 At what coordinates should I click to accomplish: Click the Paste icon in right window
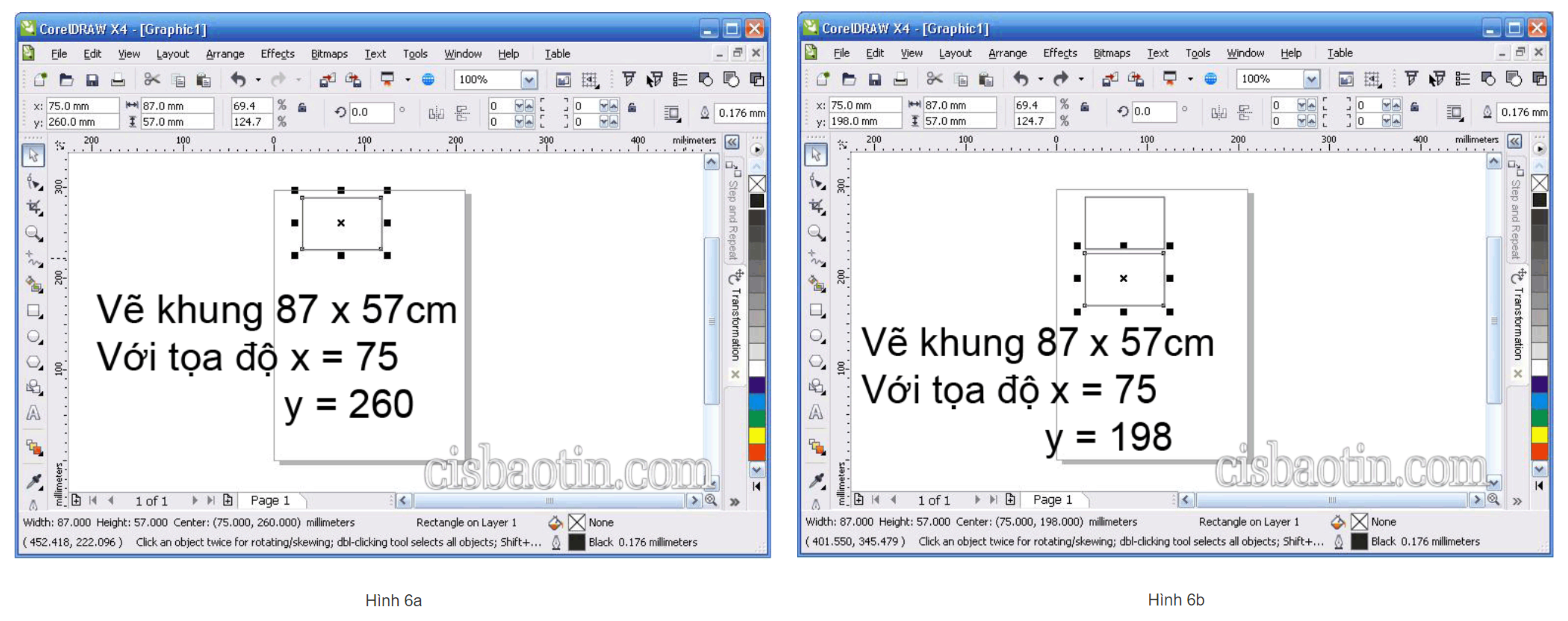tap(986, 79)
